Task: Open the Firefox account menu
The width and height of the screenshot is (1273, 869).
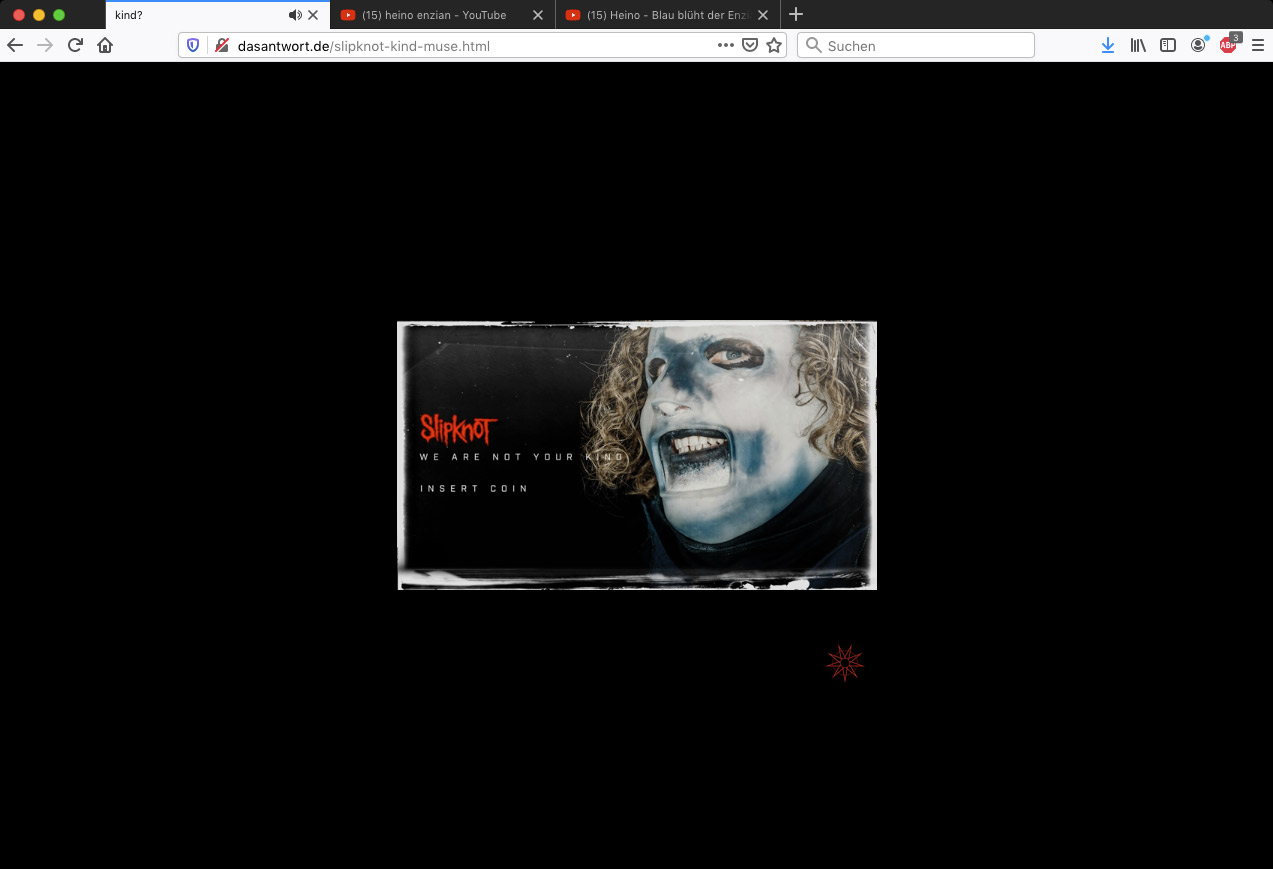Action: (x=1198, y=45)
